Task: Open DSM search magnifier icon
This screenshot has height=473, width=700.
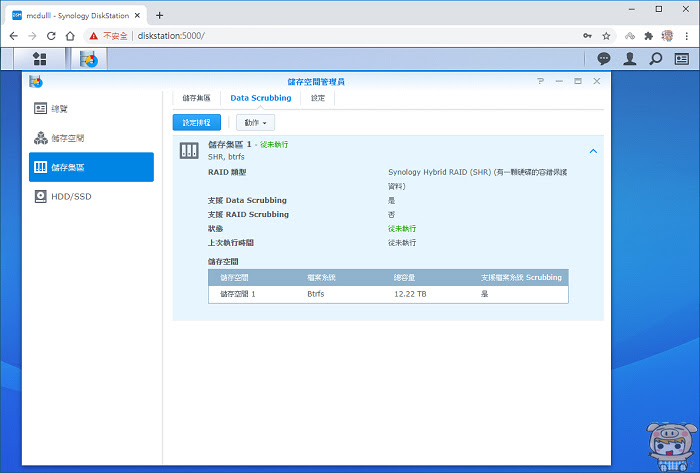Action: (655, 58)
